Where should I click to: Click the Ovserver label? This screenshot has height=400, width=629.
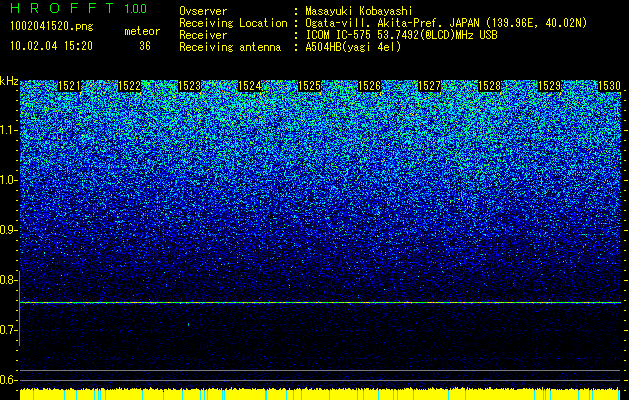[x=203, y=11]
